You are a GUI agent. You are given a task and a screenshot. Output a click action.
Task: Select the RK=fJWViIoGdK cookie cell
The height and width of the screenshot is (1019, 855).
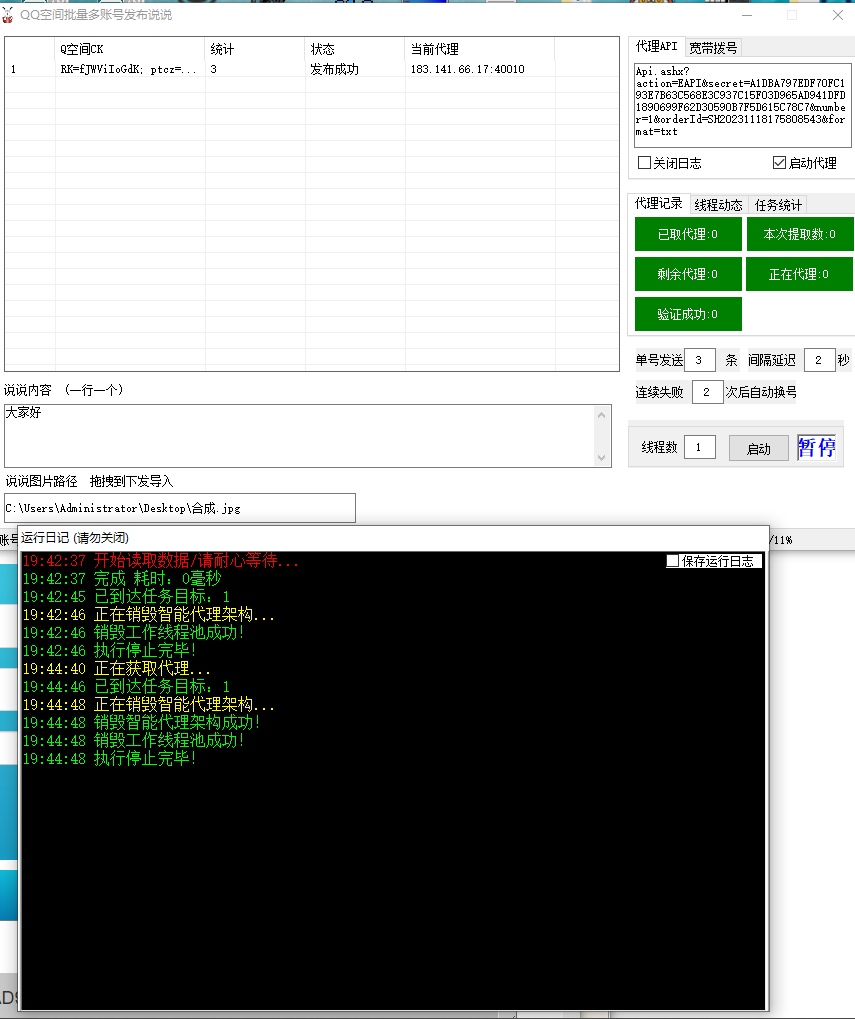tap(130, 69)
